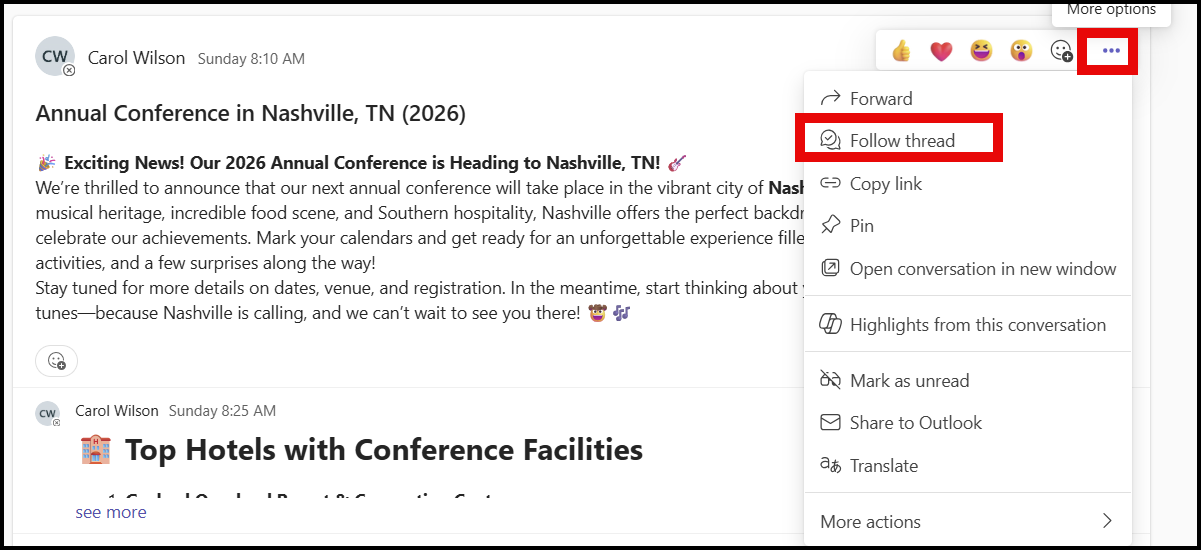1201x550 pixels.
Task: Expand the More actions submenu
Action: click(x=966, y=521)
